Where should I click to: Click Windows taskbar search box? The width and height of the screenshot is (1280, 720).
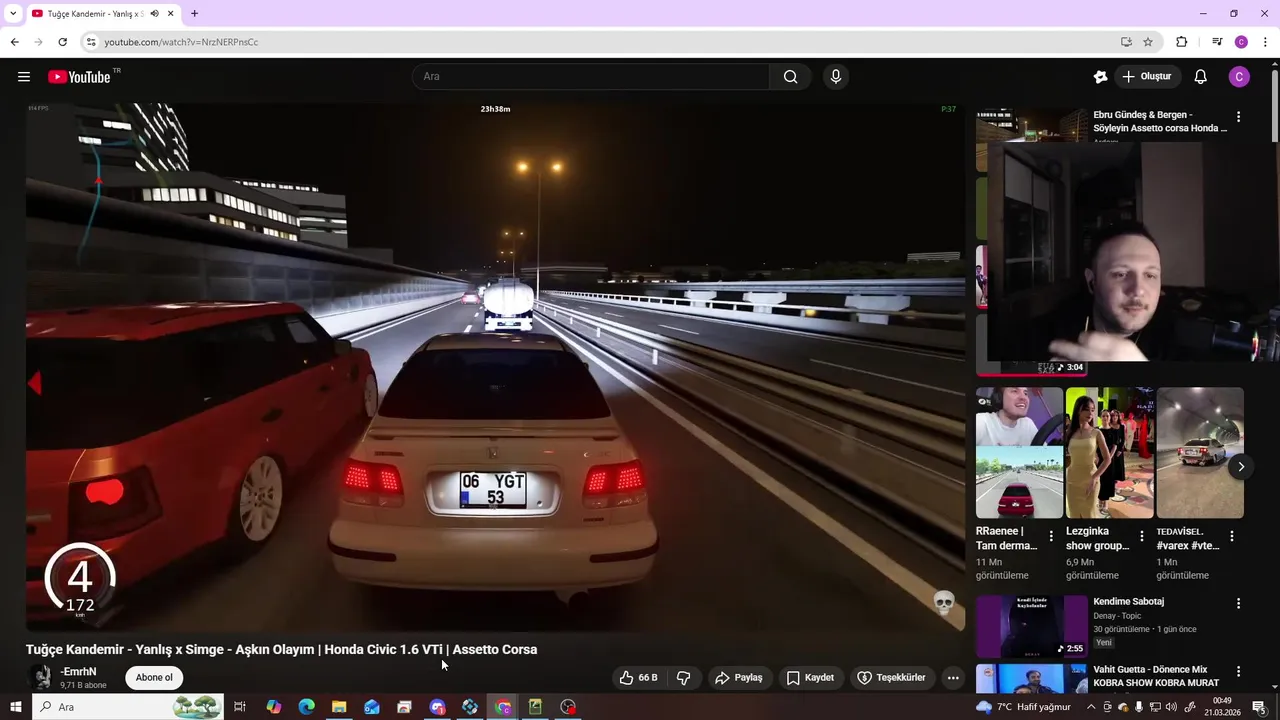tap(130, 707)
